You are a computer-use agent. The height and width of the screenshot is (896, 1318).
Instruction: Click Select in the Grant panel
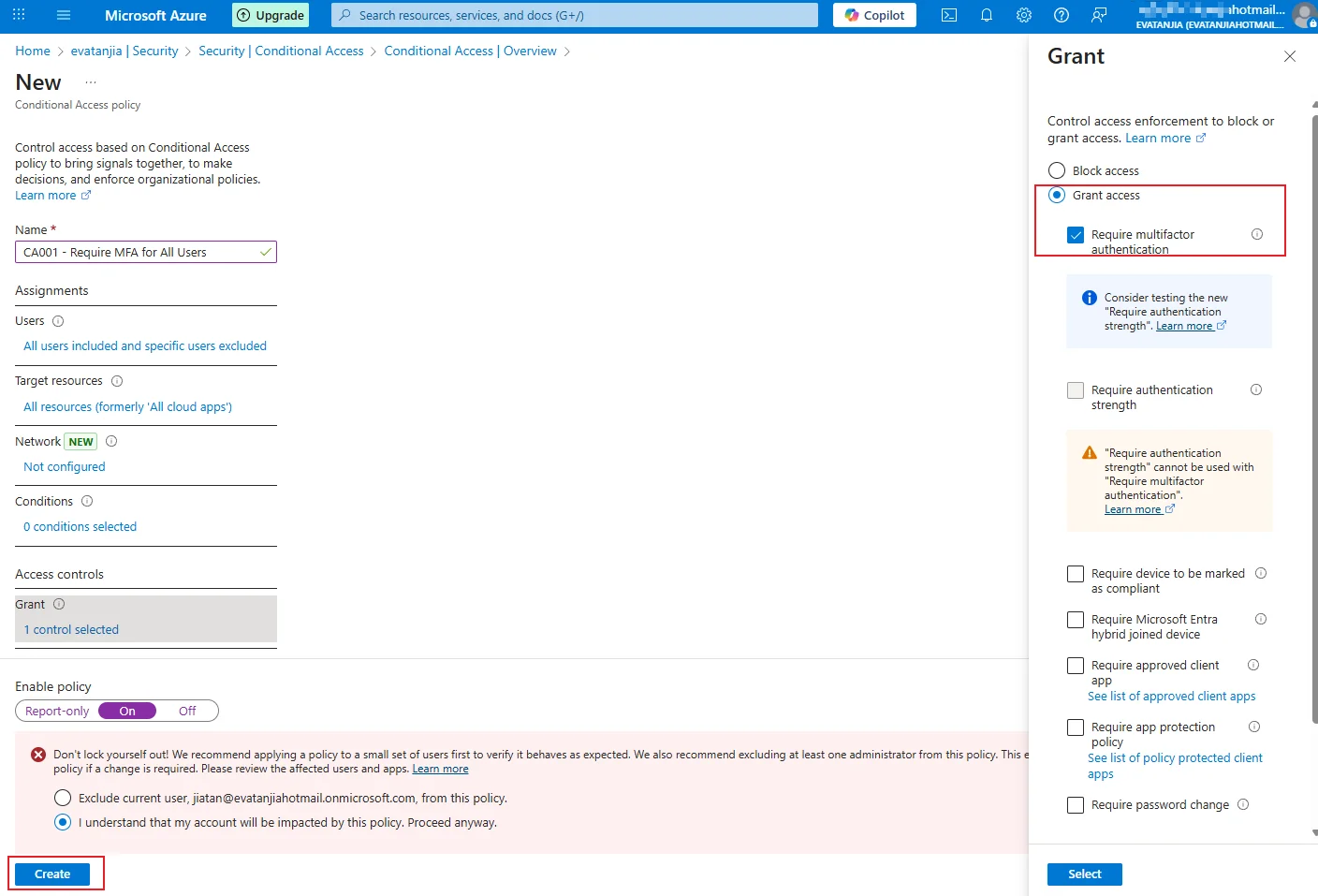coord(1085,874)
